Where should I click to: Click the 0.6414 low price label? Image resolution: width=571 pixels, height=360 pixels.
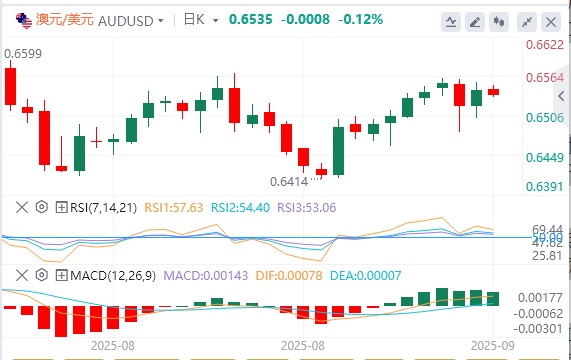click(x=289, y=182)
